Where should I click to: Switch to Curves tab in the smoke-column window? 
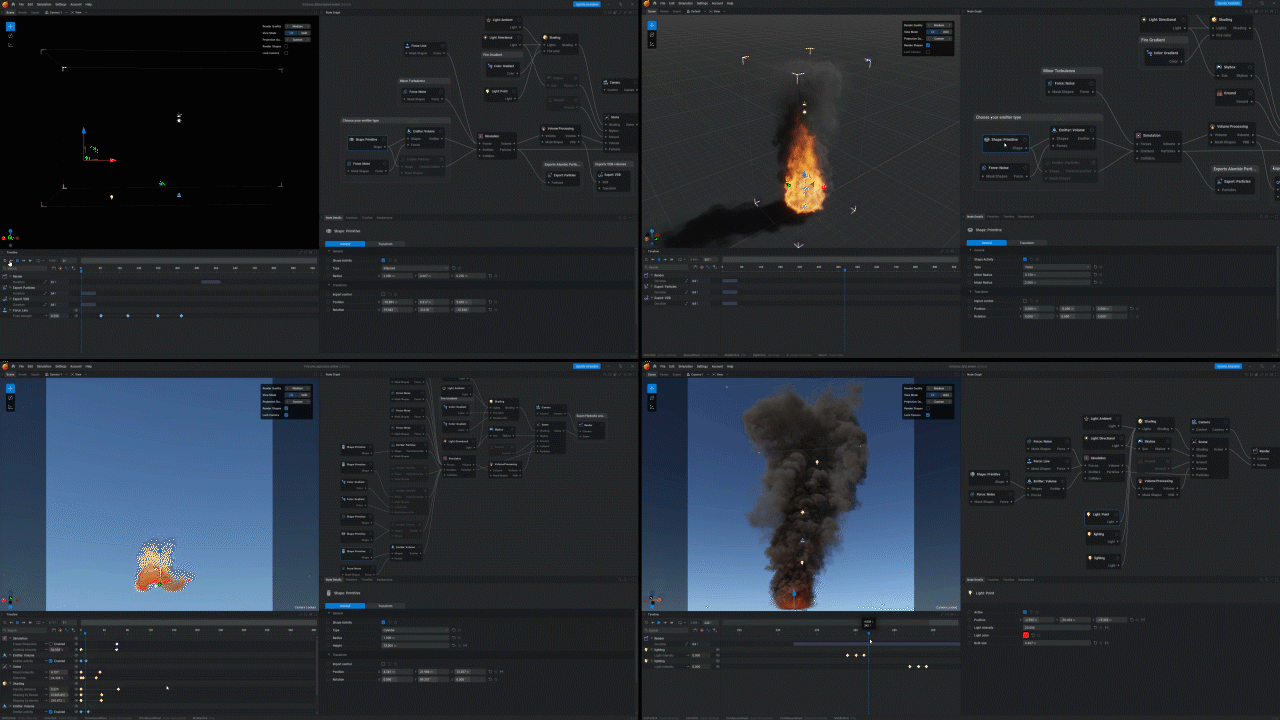tap(992, 579)
